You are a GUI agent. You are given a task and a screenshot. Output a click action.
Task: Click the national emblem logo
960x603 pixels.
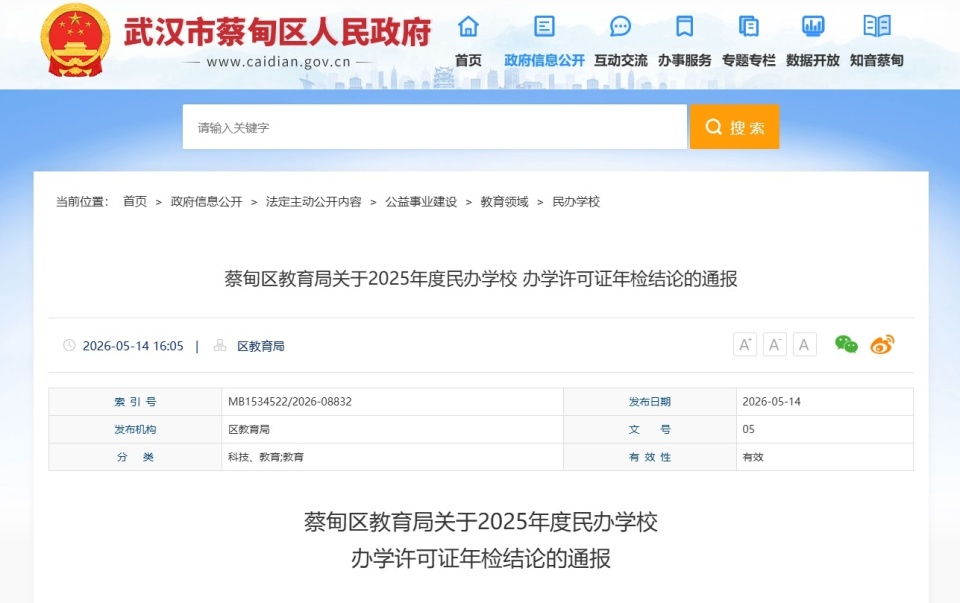[75, 40]
